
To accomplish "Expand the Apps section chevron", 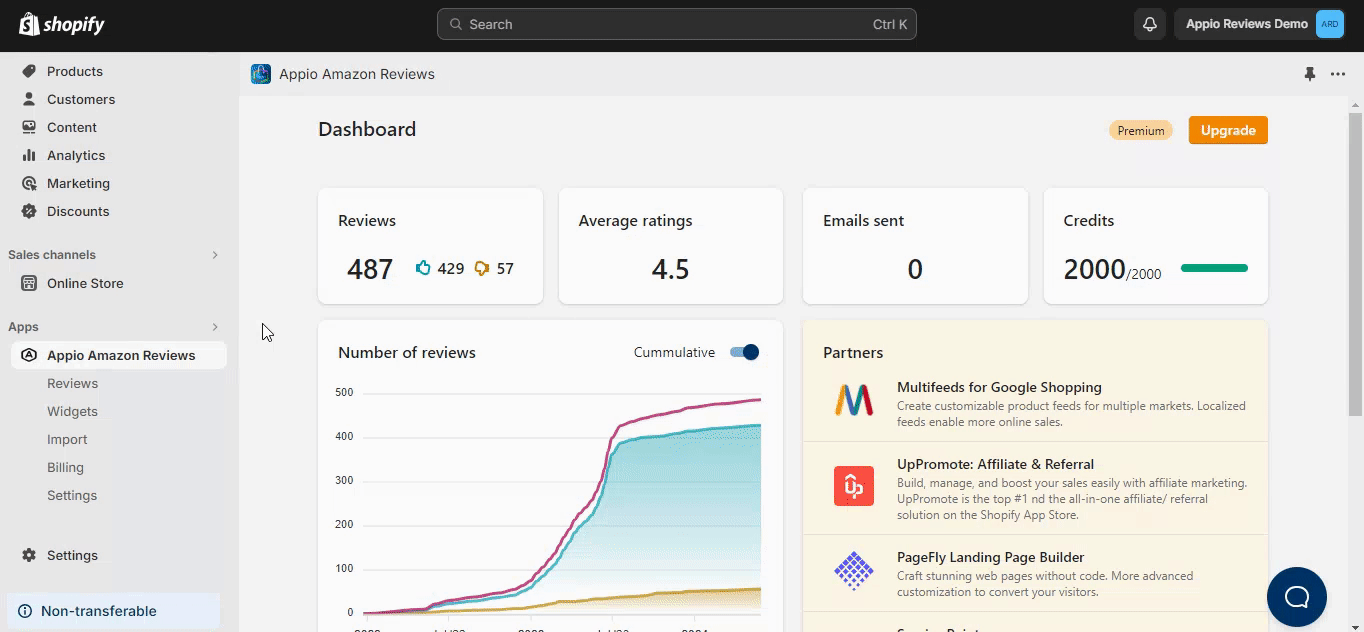I will [215, 327].
